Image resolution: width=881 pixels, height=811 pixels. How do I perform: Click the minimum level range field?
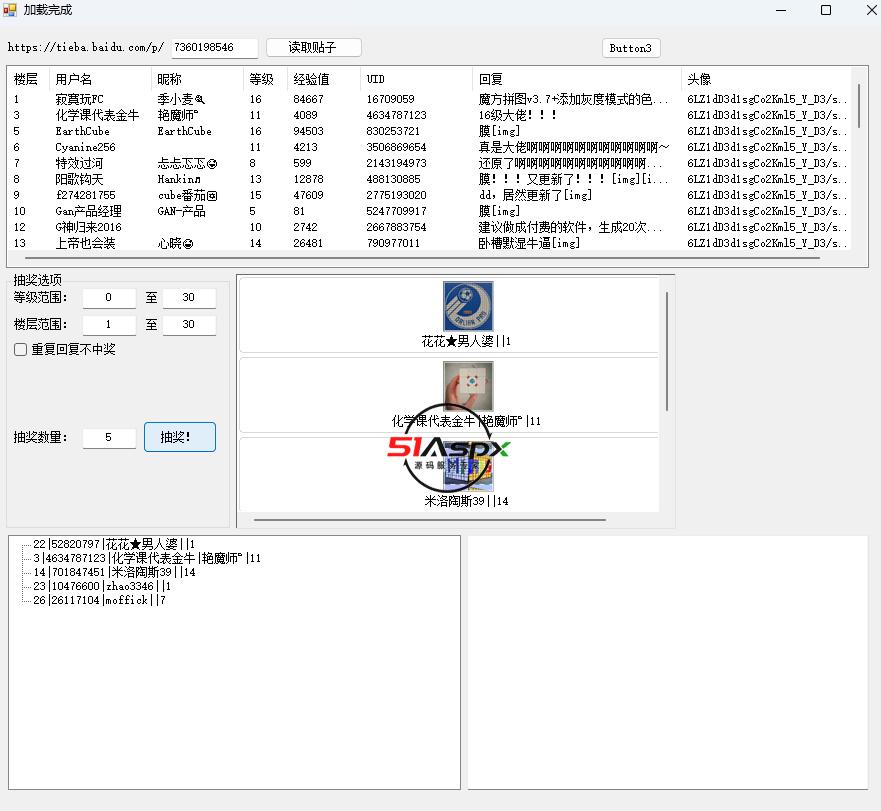point(109,298)
